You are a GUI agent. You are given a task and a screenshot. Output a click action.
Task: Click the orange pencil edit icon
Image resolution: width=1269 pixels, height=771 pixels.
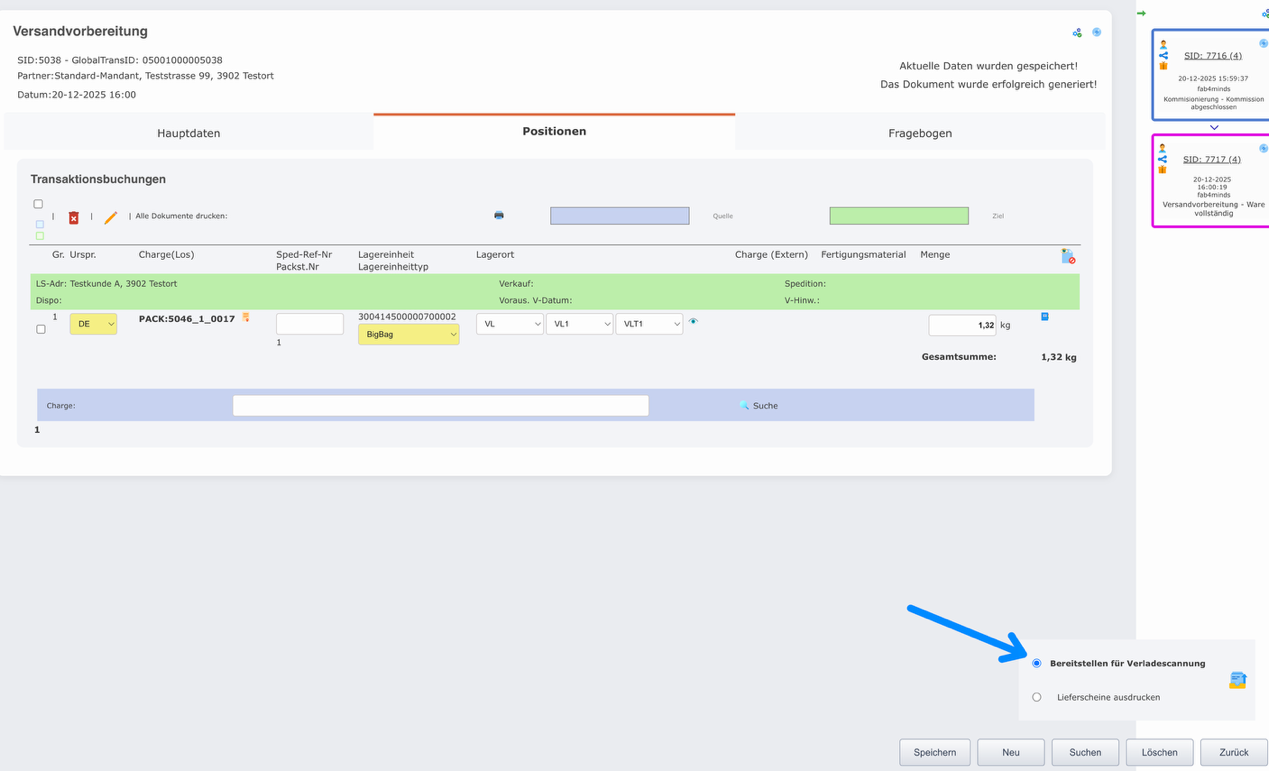pyautogui.click(x=110, y=217)
